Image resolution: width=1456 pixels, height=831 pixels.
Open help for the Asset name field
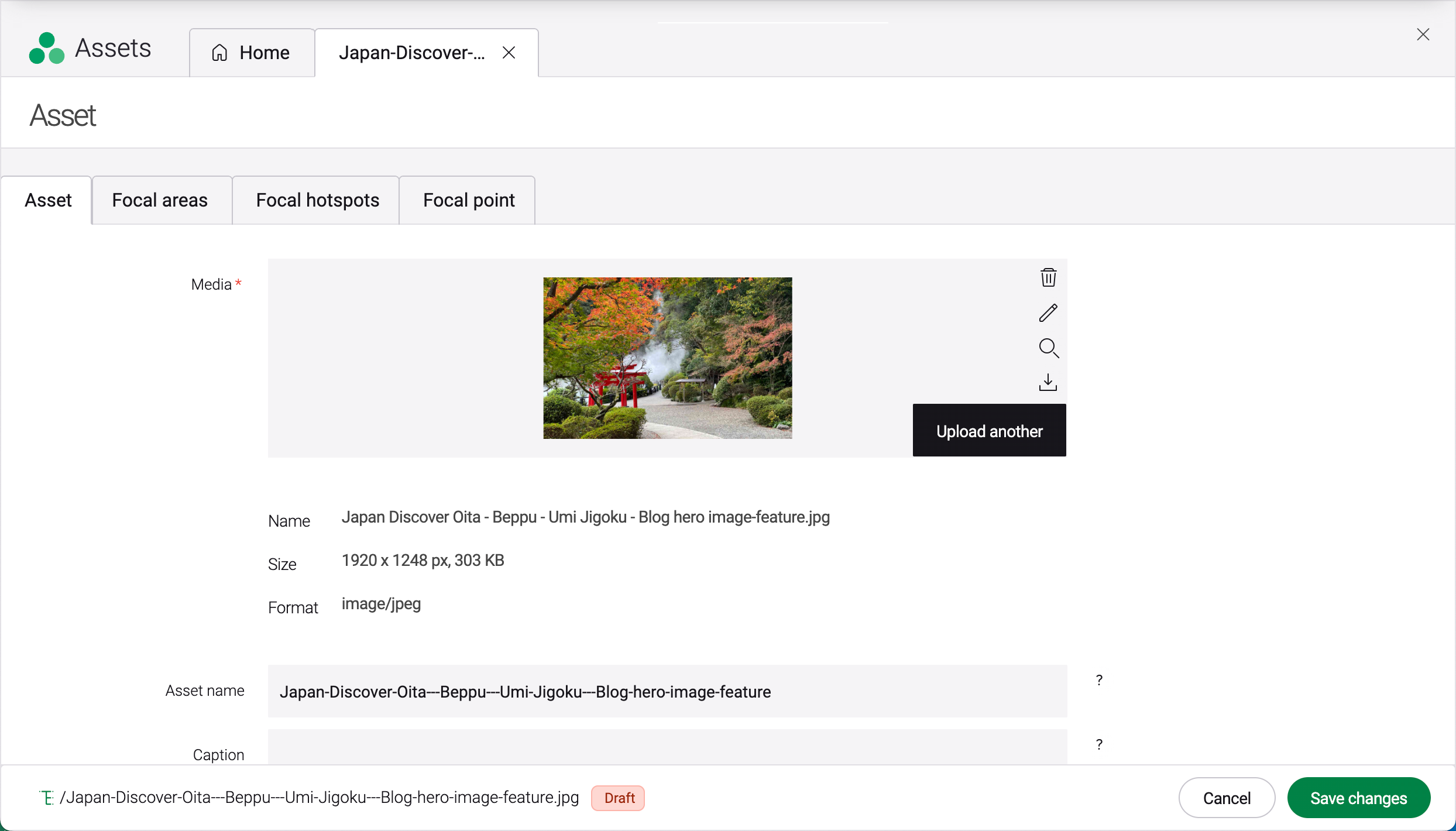click(x=1099, y=680)
